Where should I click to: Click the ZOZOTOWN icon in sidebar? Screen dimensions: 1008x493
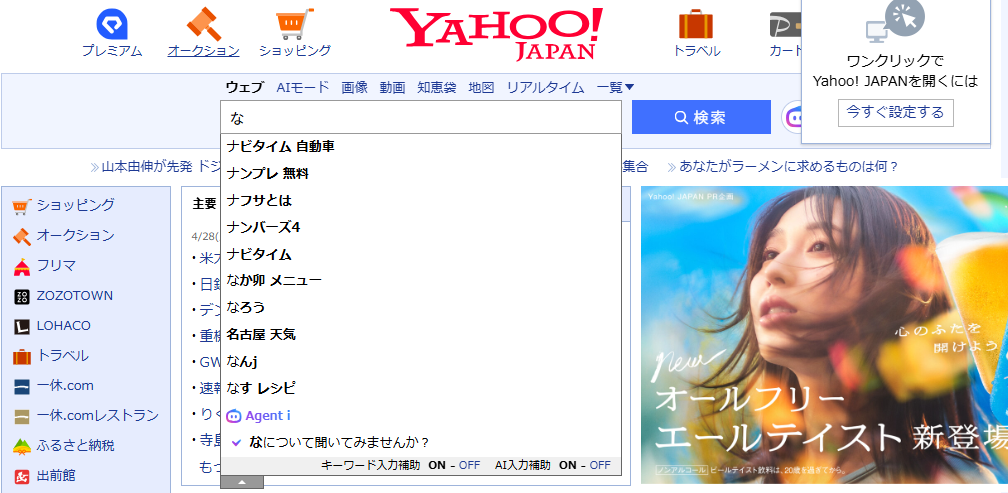click(22, 296)
